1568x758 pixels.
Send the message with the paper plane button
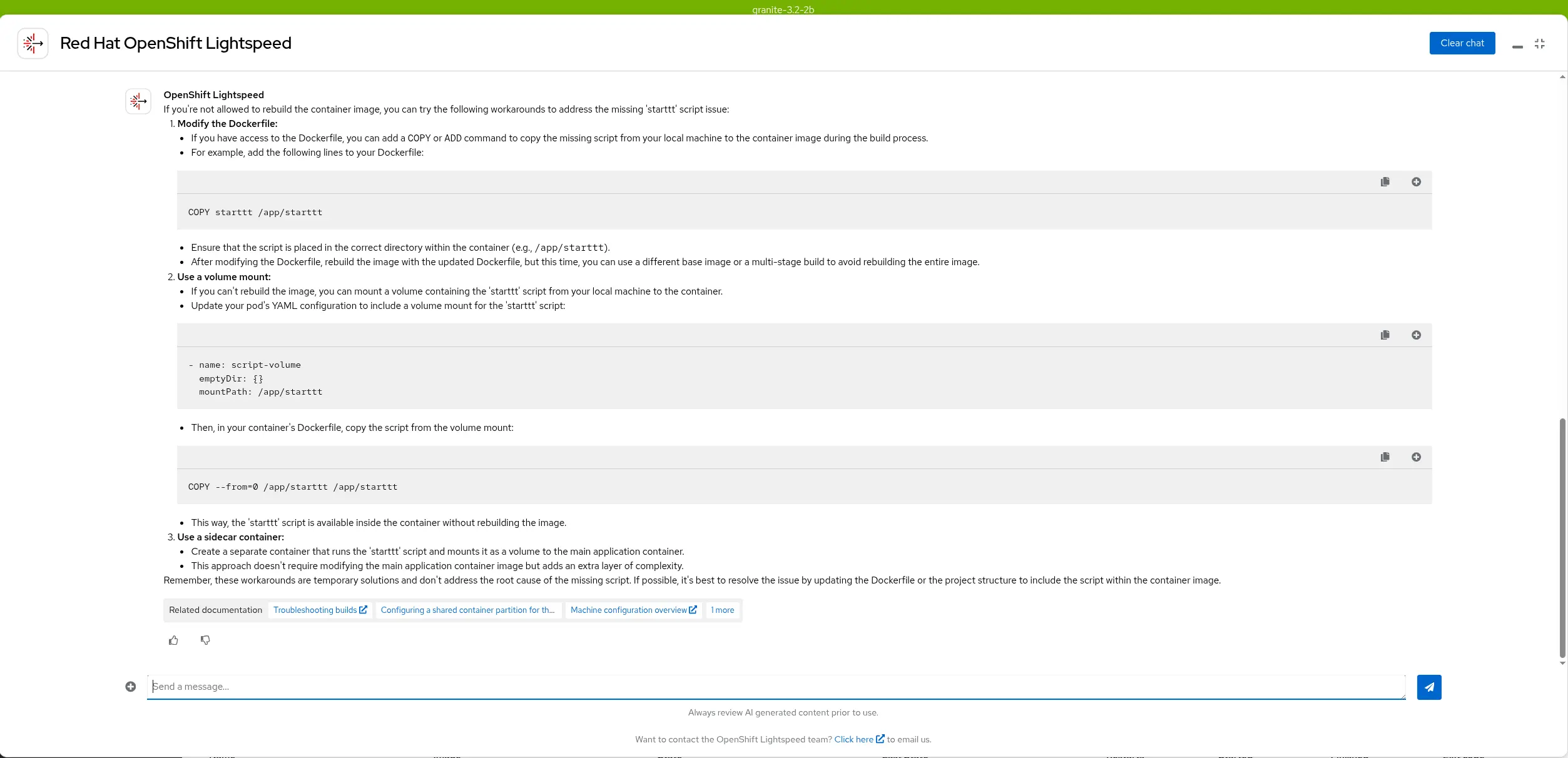click(x=1429, y=687)
